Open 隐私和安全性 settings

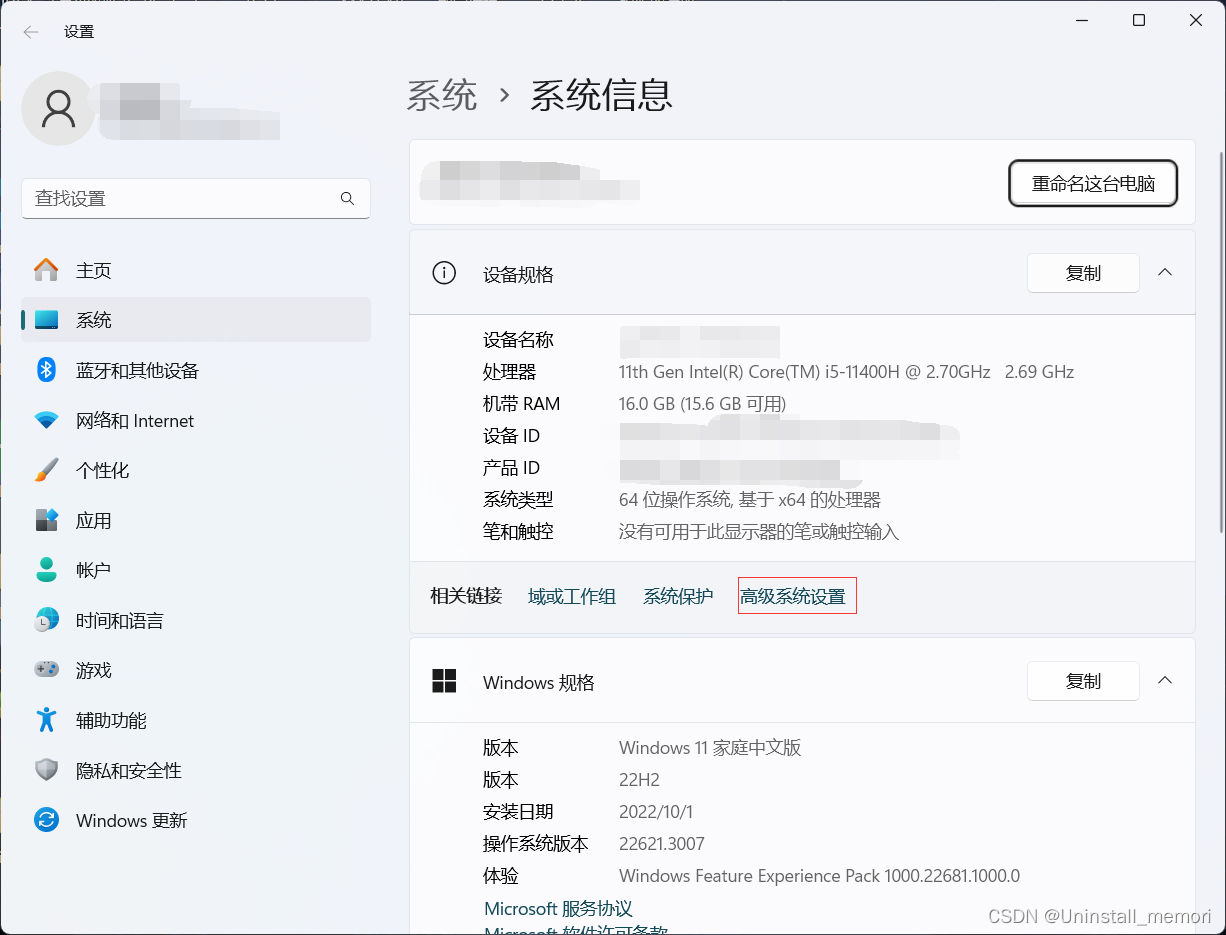click(x=128, y=770)
